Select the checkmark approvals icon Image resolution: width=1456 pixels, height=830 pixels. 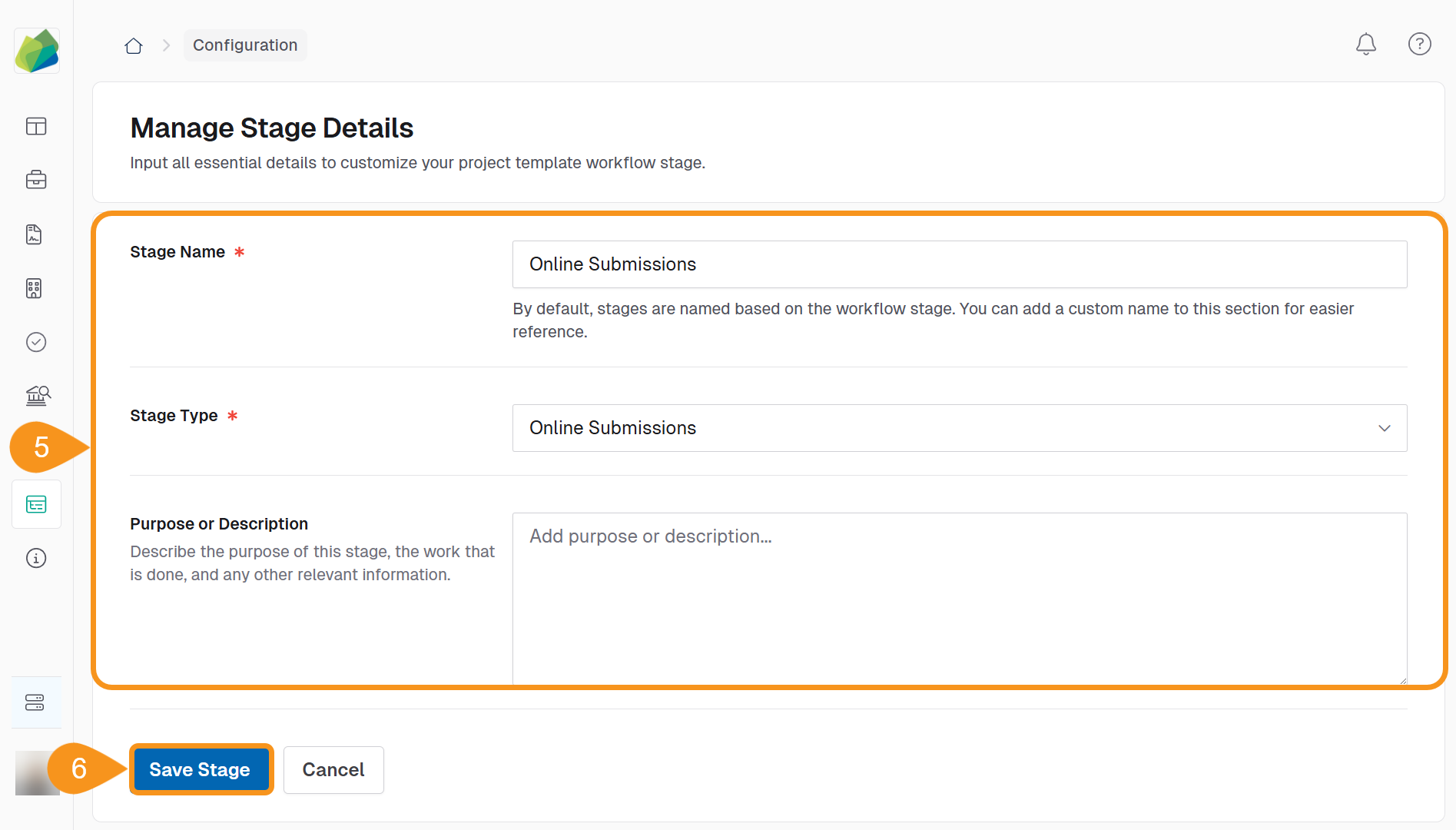tap(36, 342)
